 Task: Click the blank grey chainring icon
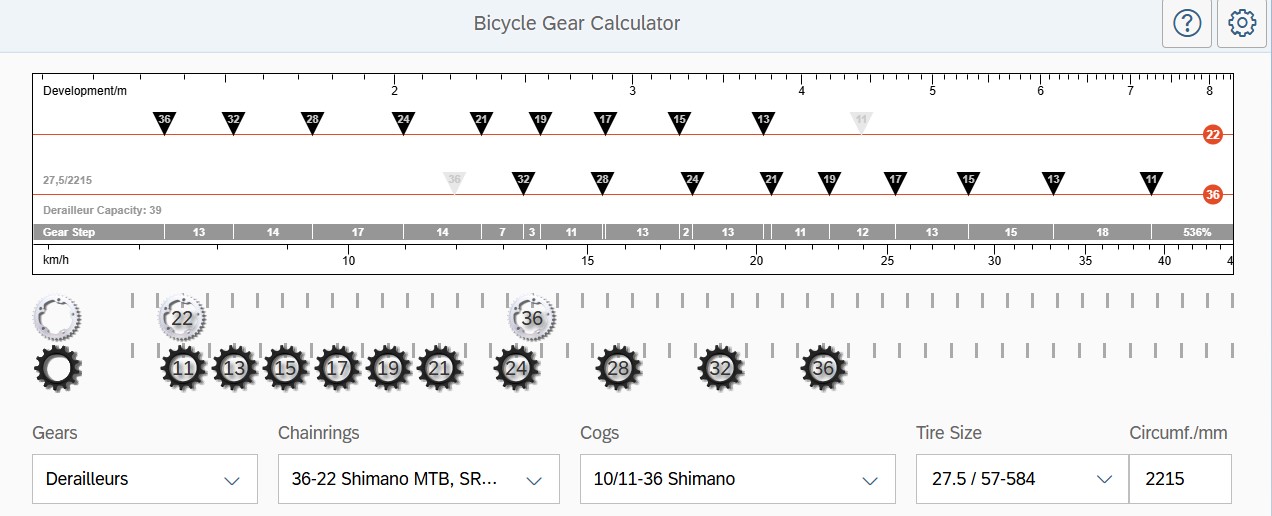[57, 317]
